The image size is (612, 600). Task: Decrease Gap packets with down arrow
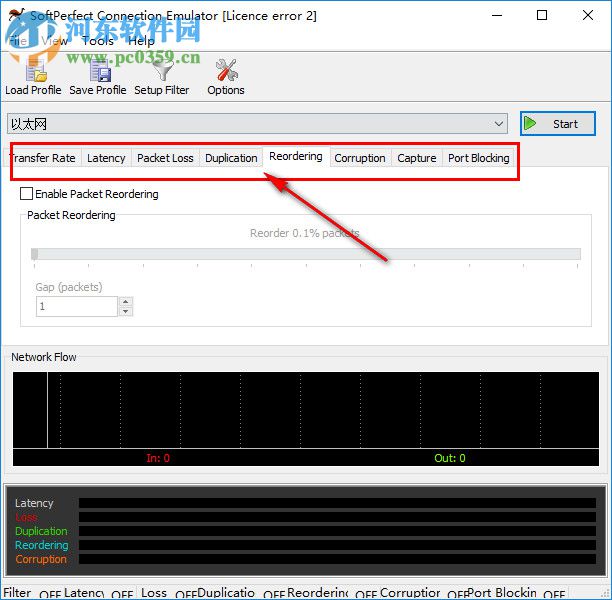(x=126, y=312)
